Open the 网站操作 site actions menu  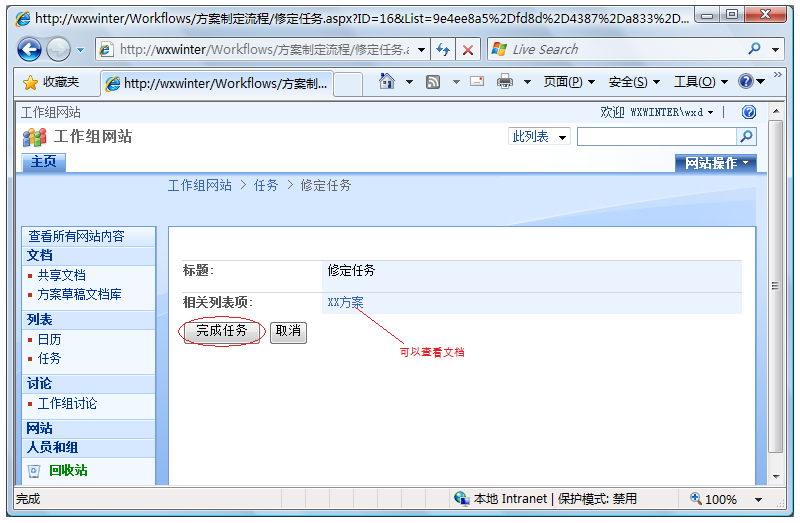click(x=716, y=163)
